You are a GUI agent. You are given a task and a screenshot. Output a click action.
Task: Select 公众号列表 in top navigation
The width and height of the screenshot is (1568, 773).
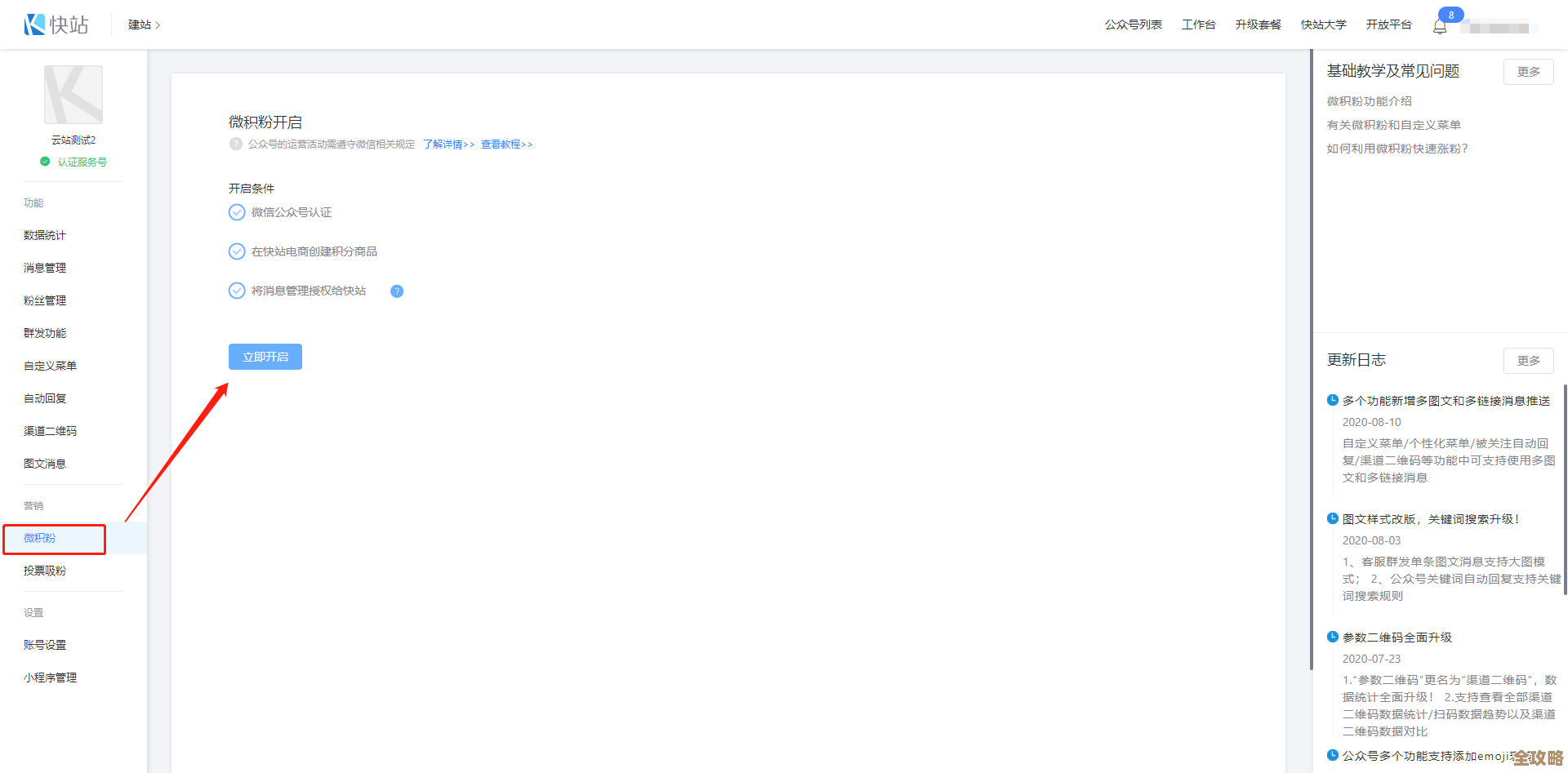click(1133, 24)
